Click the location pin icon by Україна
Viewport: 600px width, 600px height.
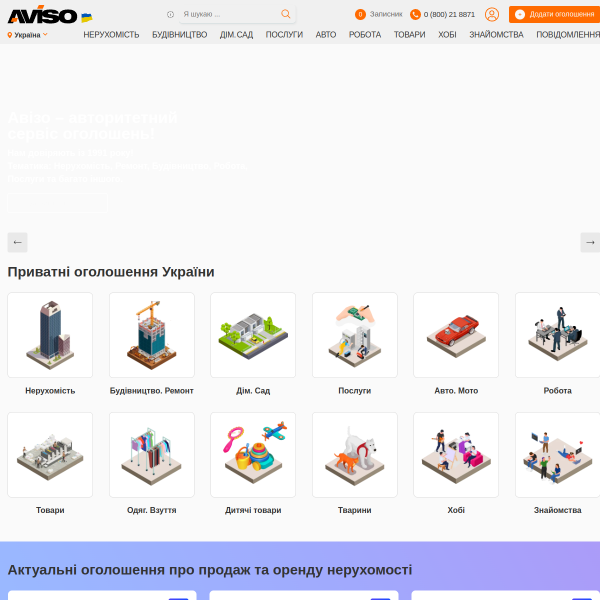coord(10,35)
